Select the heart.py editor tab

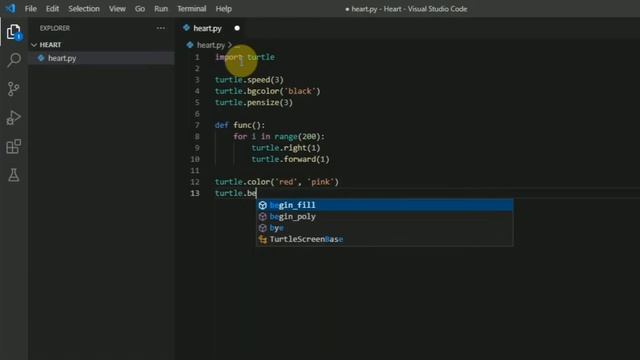(211, 28)
